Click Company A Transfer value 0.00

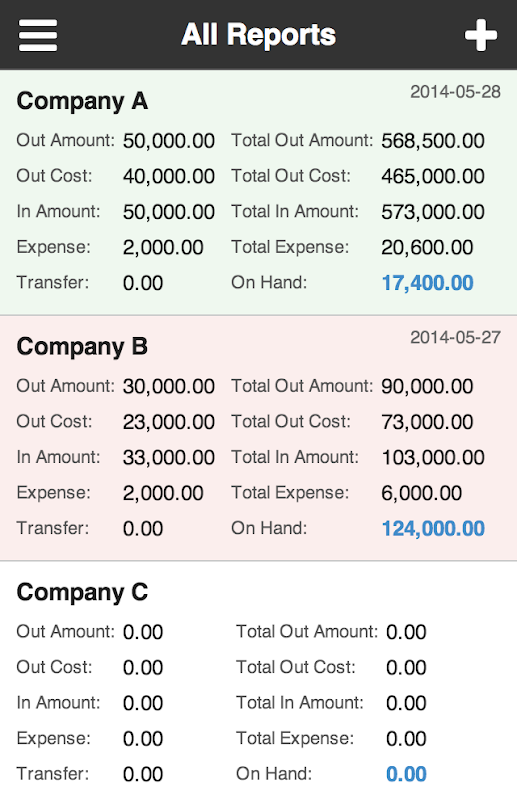tap(143, 283)
